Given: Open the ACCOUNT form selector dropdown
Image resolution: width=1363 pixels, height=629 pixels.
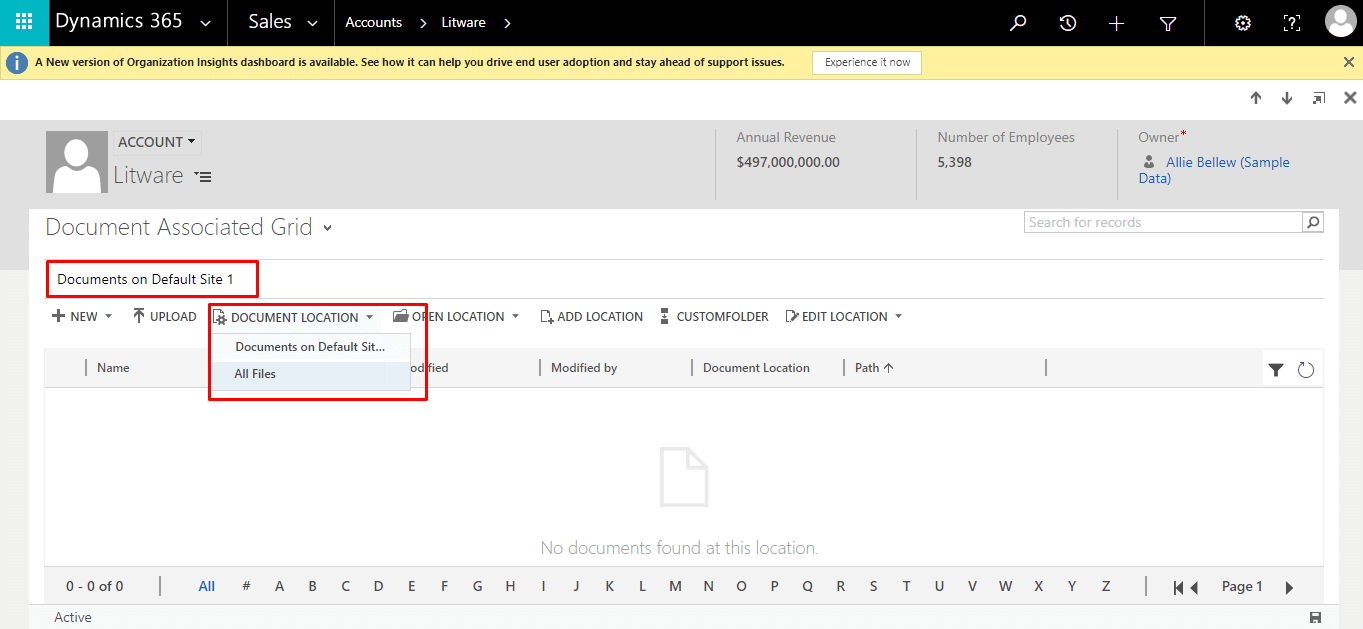Looking at the screenshot, I should point(157,142).
